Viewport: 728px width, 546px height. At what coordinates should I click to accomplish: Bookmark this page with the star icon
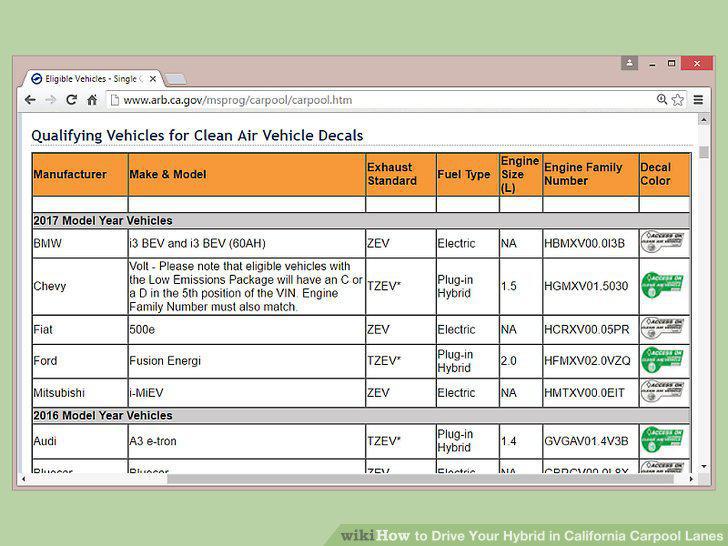pos(677,100)
